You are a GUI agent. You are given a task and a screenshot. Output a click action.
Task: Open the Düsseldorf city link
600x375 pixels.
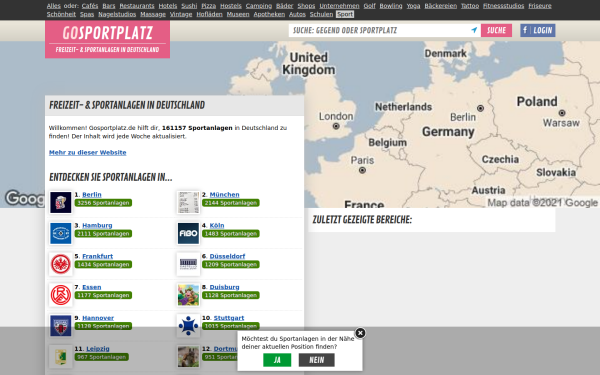tap(227, 256)
